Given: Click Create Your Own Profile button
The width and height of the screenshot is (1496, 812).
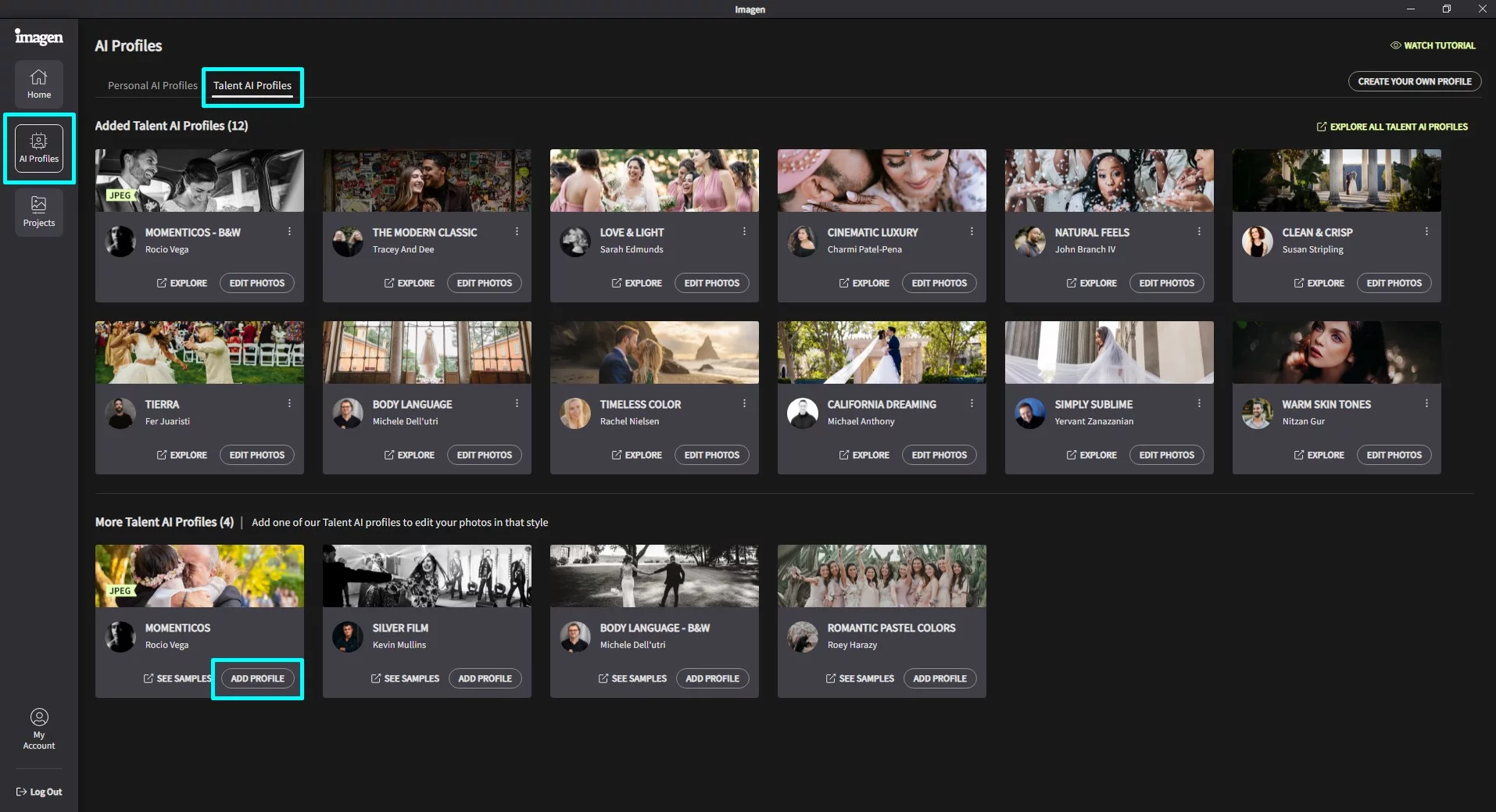Looking at the screenshot, I should pos(1415,81).
